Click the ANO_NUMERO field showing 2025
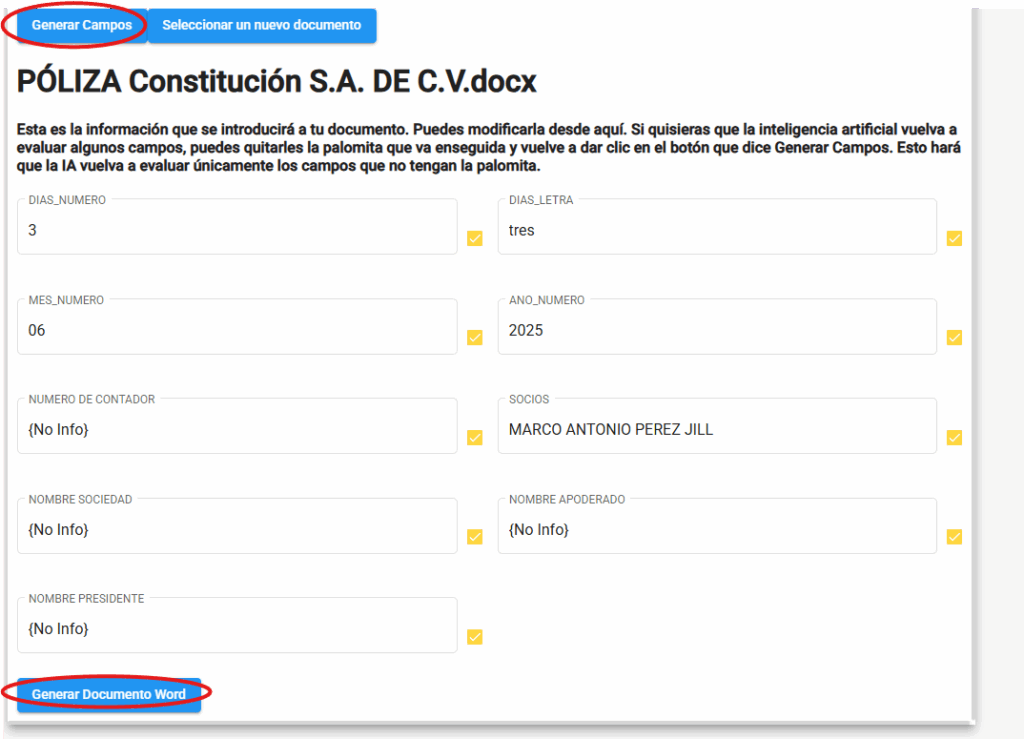Image resolution: width=1024 pixels, height=739 pixels. point(716,330)
